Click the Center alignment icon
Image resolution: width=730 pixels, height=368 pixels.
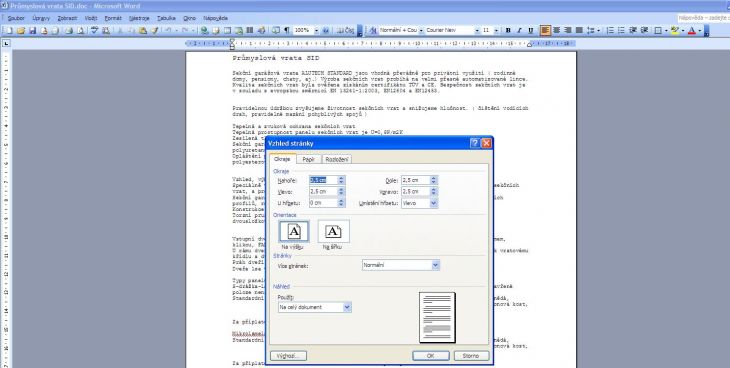click(556, 31)
